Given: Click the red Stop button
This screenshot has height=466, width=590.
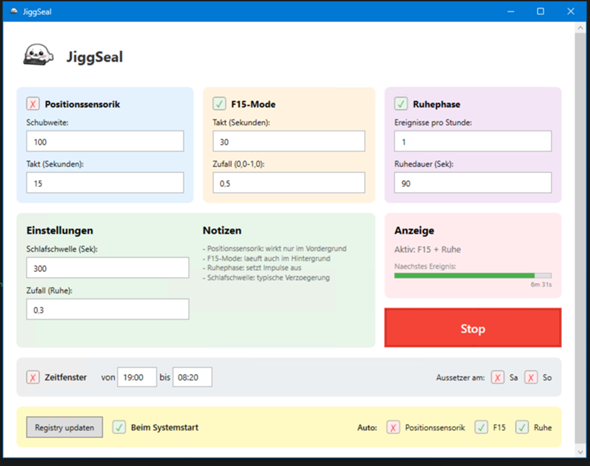Looking at the screenshot, I should point(473,327).
